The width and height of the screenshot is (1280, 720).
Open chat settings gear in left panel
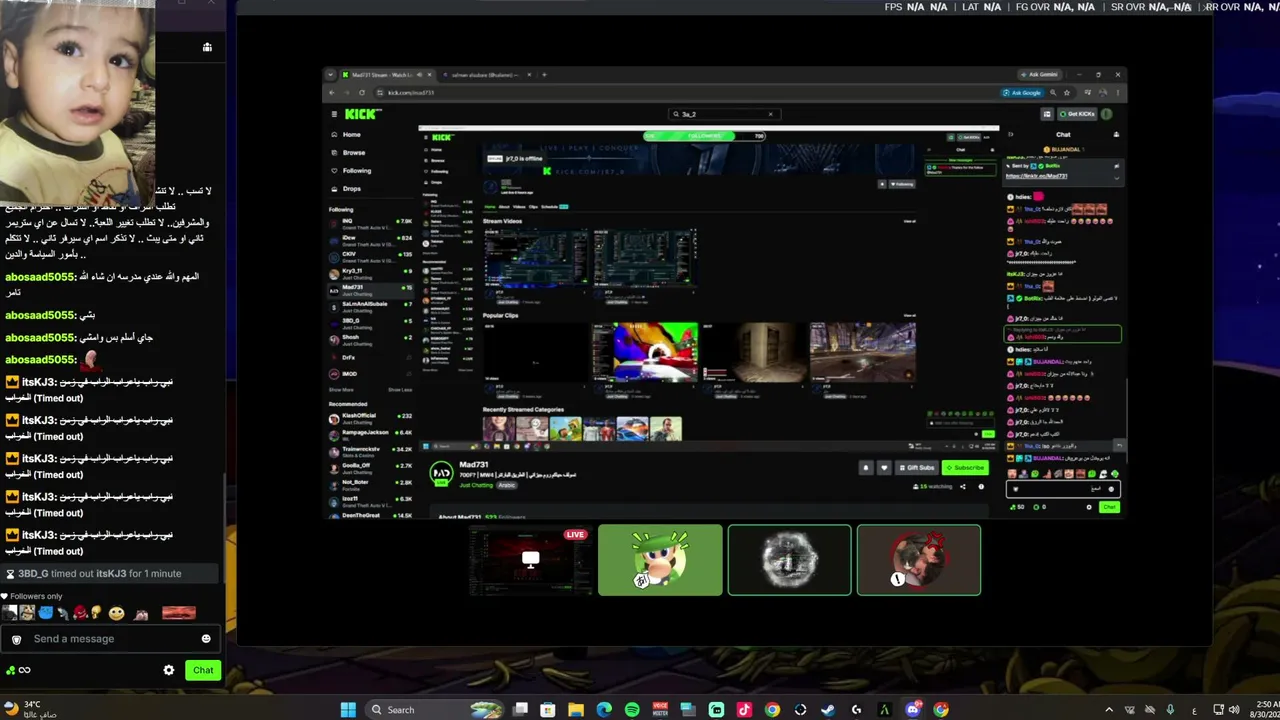(169, 670)
